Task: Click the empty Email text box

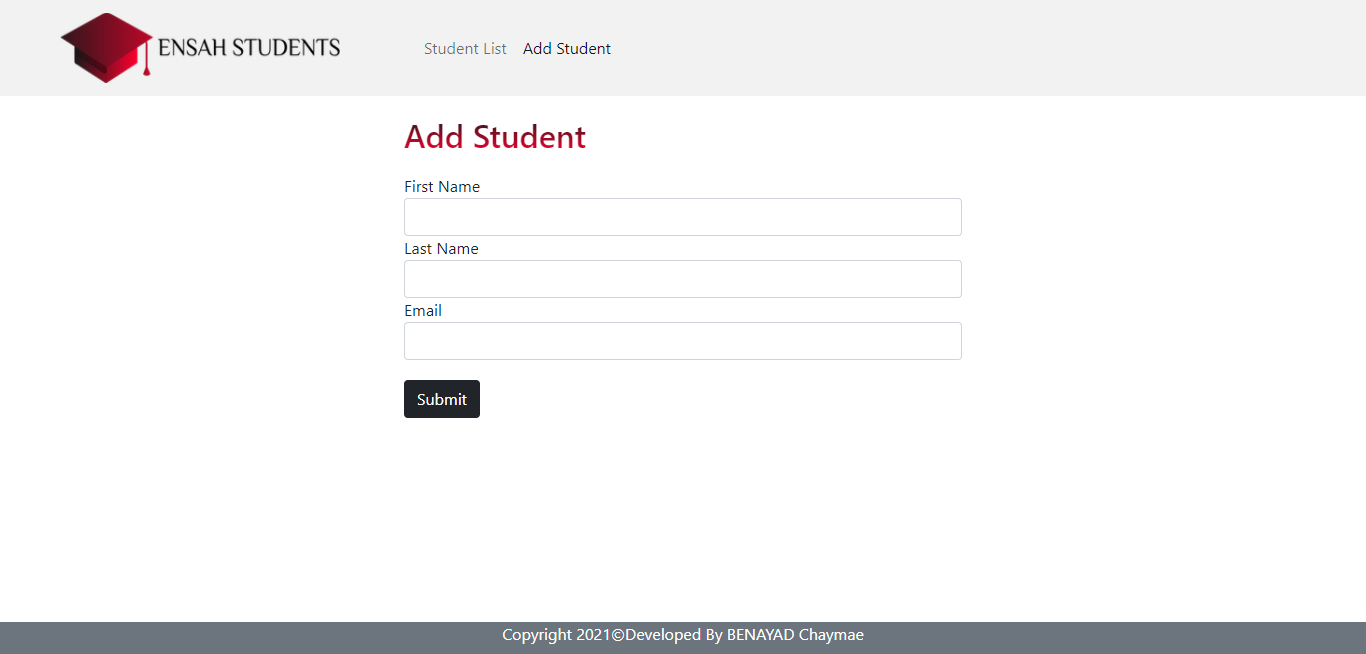Action: 682,340
